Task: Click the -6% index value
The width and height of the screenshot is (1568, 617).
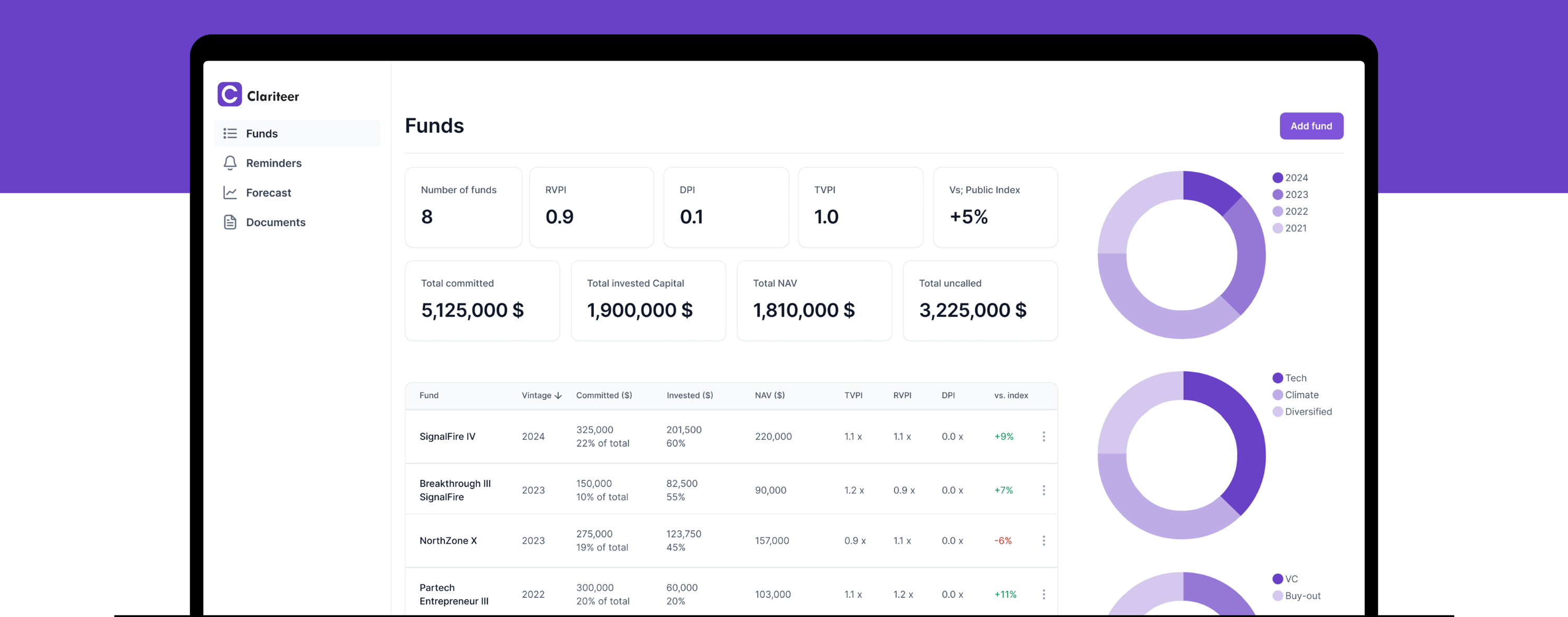Action: click(1003, 541)
